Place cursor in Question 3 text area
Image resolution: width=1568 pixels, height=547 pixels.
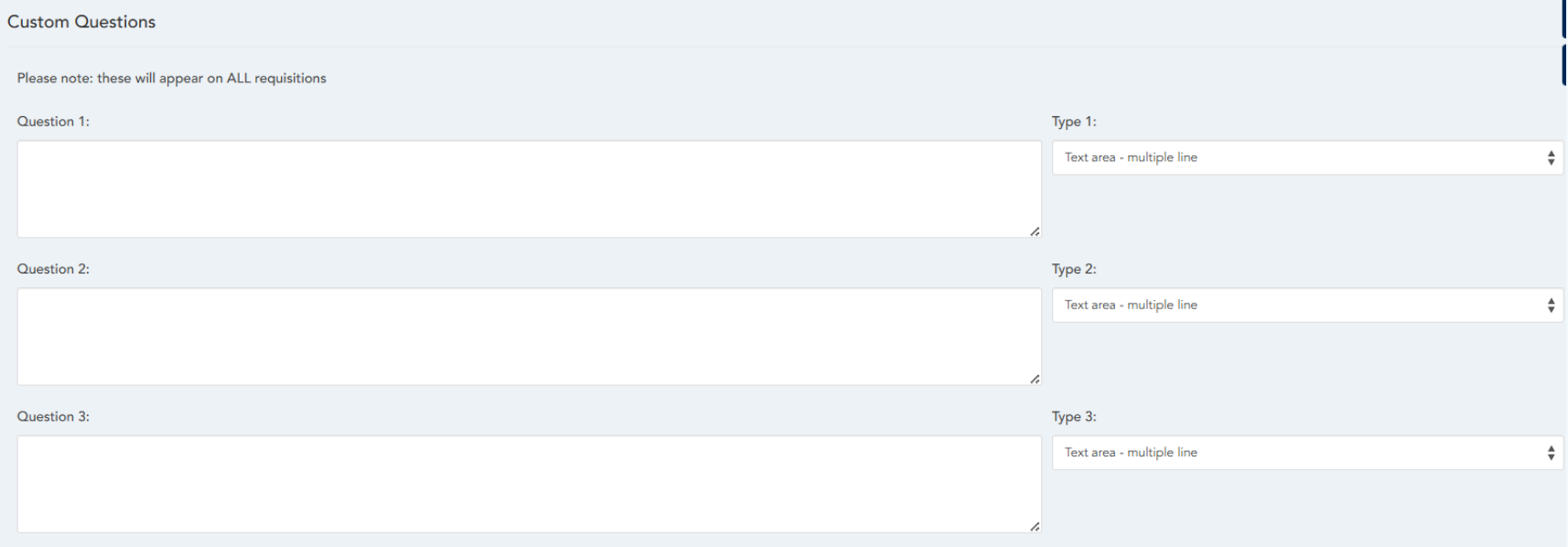pyautogui.click(x=529, y=484)
